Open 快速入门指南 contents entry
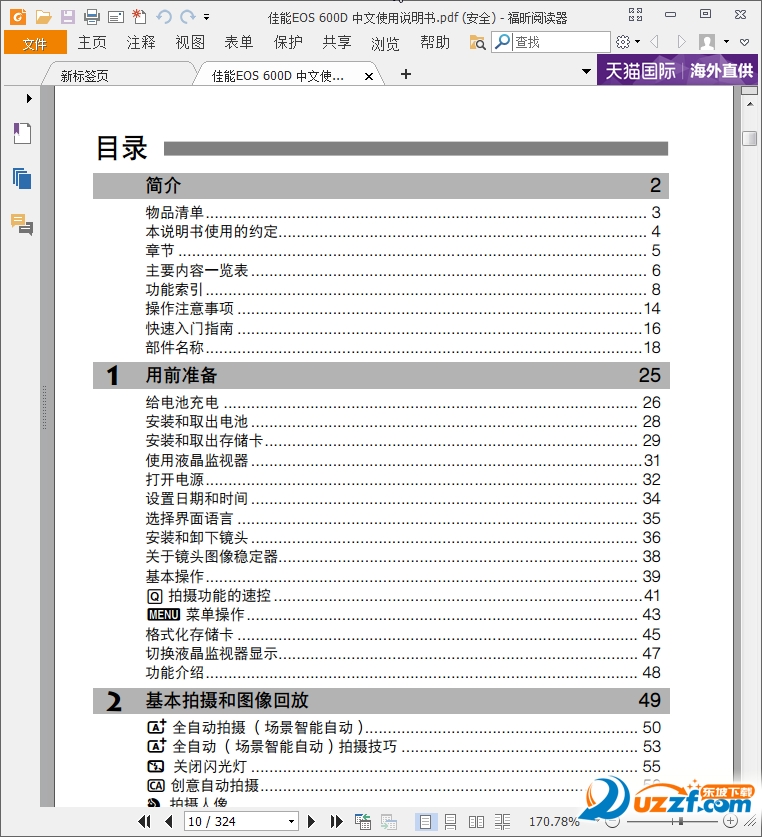The image size is (762, 837). (403, 328)
